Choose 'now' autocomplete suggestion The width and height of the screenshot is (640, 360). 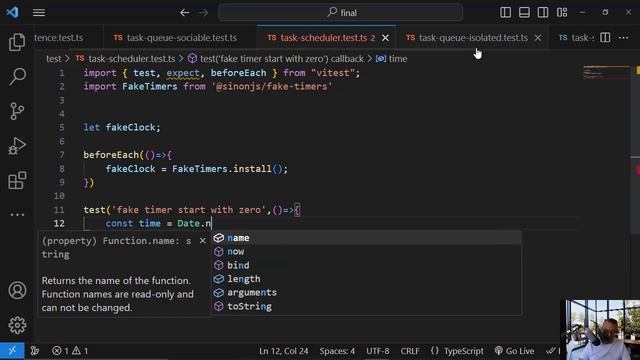click(x=366, y=251)
